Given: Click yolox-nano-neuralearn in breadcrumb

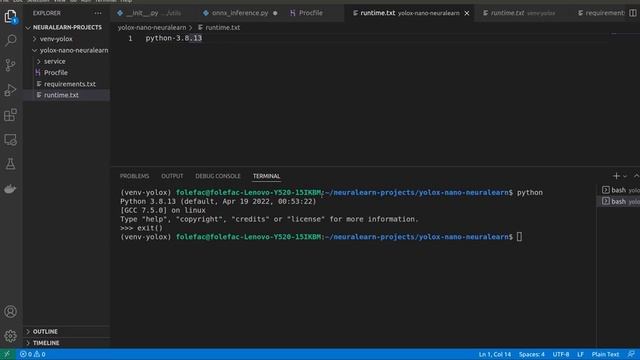Looking at the screenshot, I should pos(152,27).
